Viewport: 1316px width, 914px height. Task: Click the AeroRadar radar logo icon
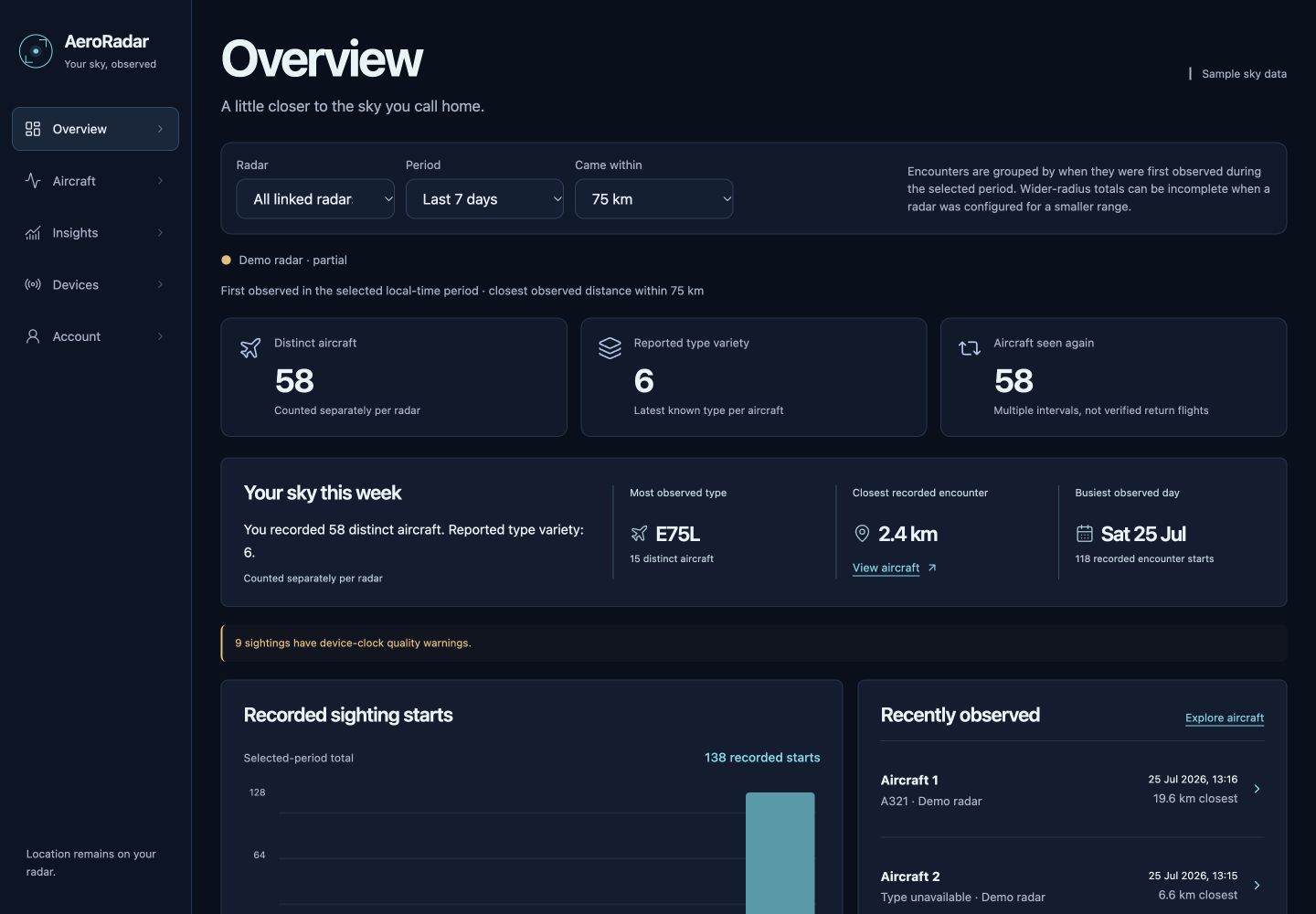[36, 51]
